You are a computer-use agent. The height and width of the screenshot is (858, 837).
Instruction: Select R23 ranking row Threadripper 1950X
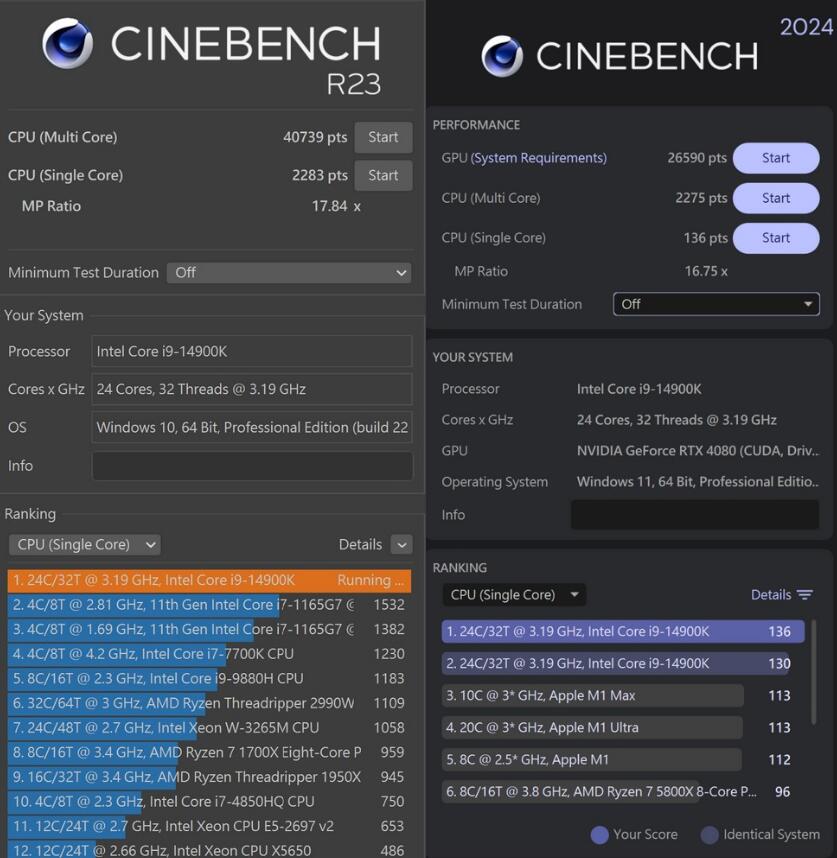210,778
